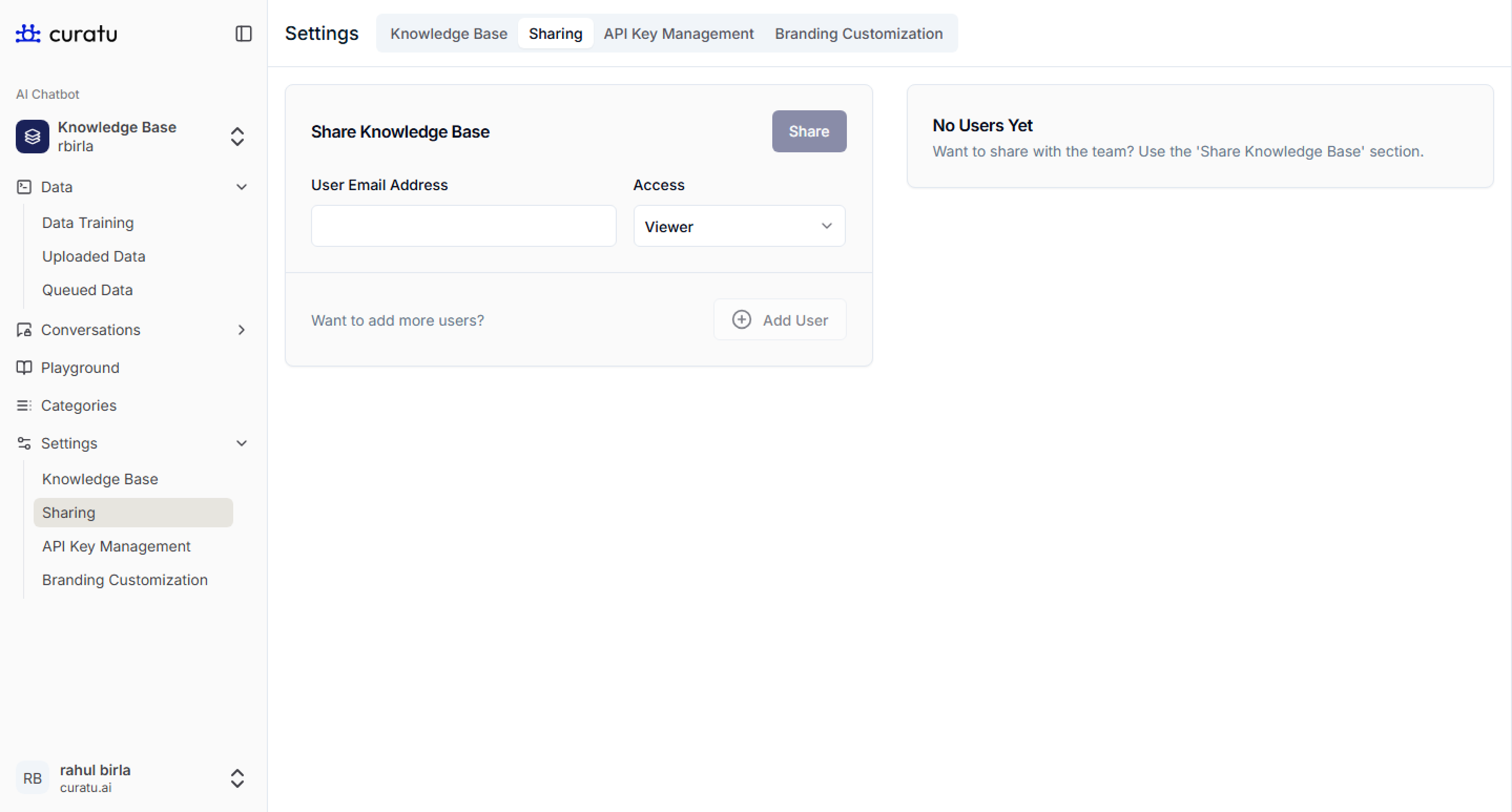Open rahul birla account menu chevrons

click(x=237, y=778)
